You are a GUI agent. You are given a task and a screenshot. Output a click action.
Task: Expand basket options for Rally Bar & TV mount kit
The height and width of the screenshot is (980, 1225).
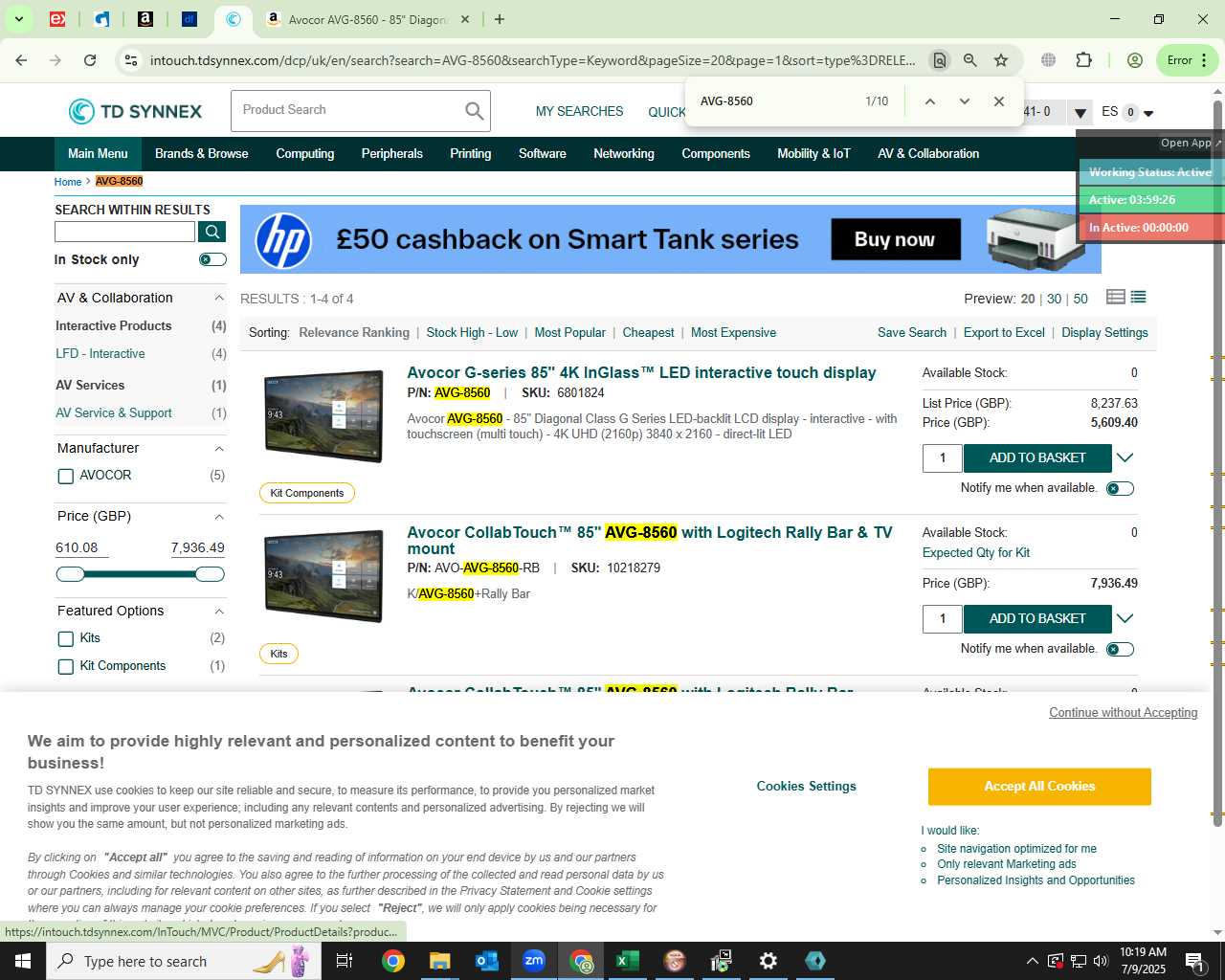coord(1125,618)
